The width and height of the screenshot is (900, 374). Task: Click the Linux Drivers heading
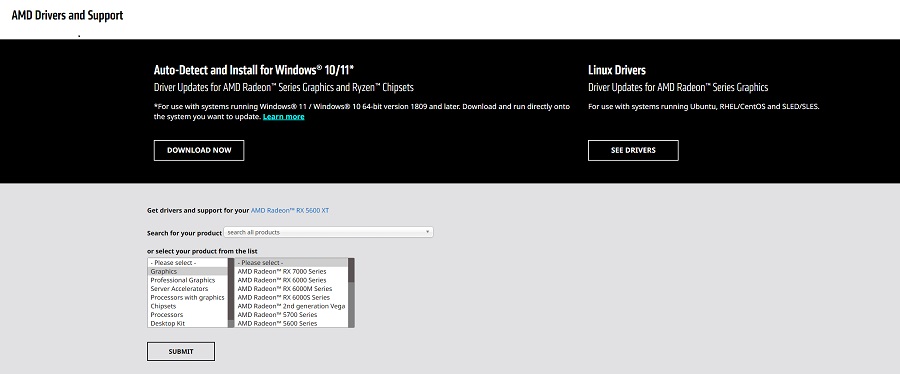click(x=617, y=70)
